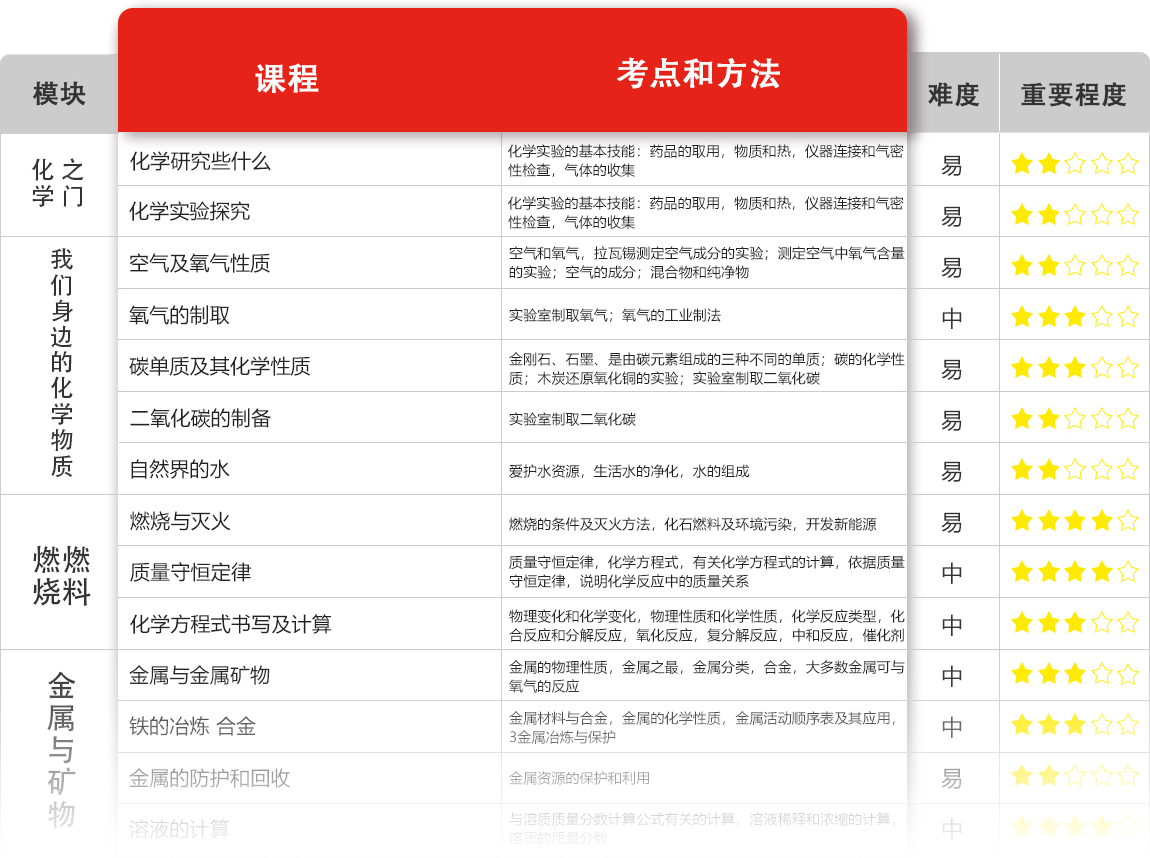Select the course 质量守恒定律
This screenshot has width=1150, height=858.
tap(190, 572)
